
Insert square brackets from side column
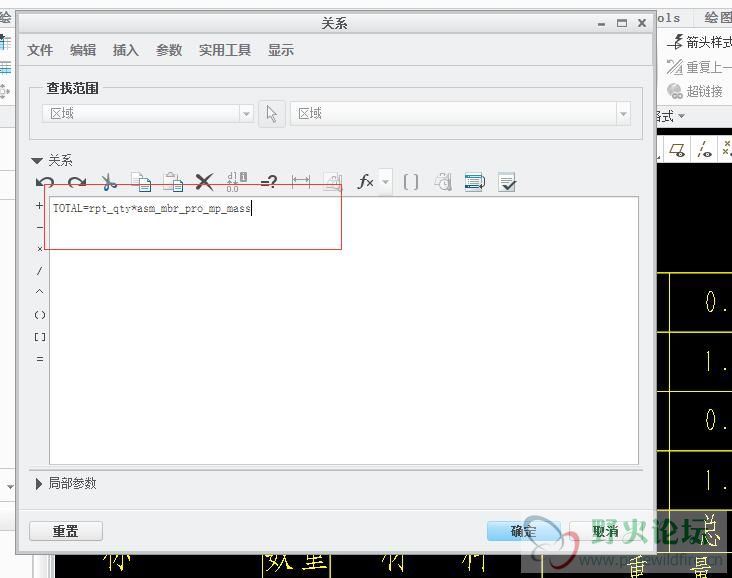(x=40, y=337)
